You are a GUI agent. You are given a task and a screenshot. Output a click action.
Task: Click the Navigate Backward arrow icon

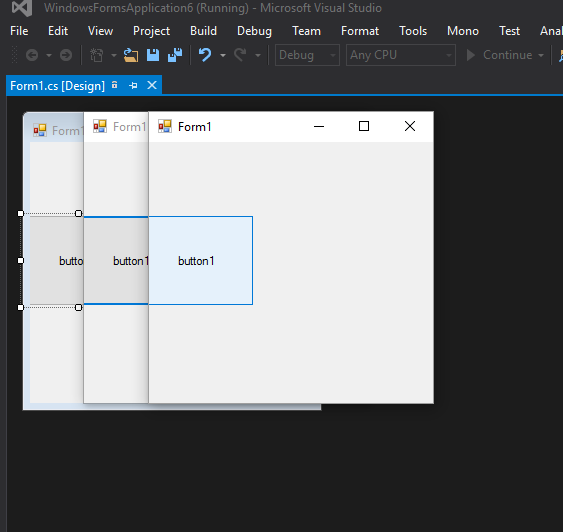(32, 55)
